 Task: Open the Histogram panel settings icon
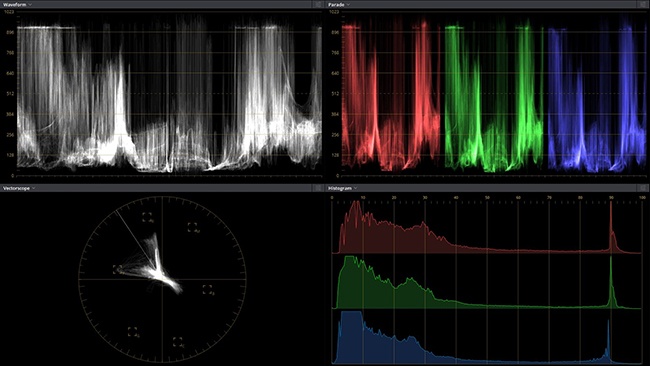coord(642,188)
